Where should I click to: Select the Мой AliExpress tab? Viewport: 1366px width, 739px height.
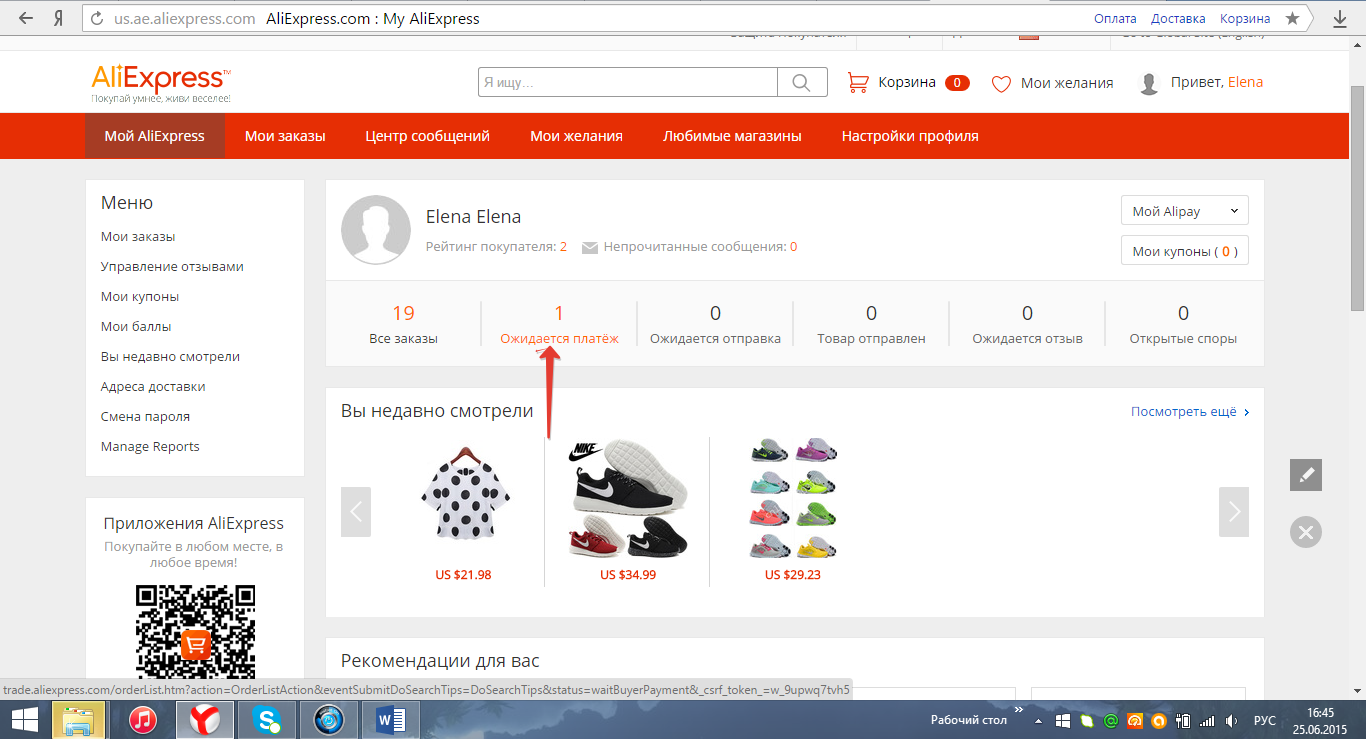pyautogui.click(x=154, y=136)
